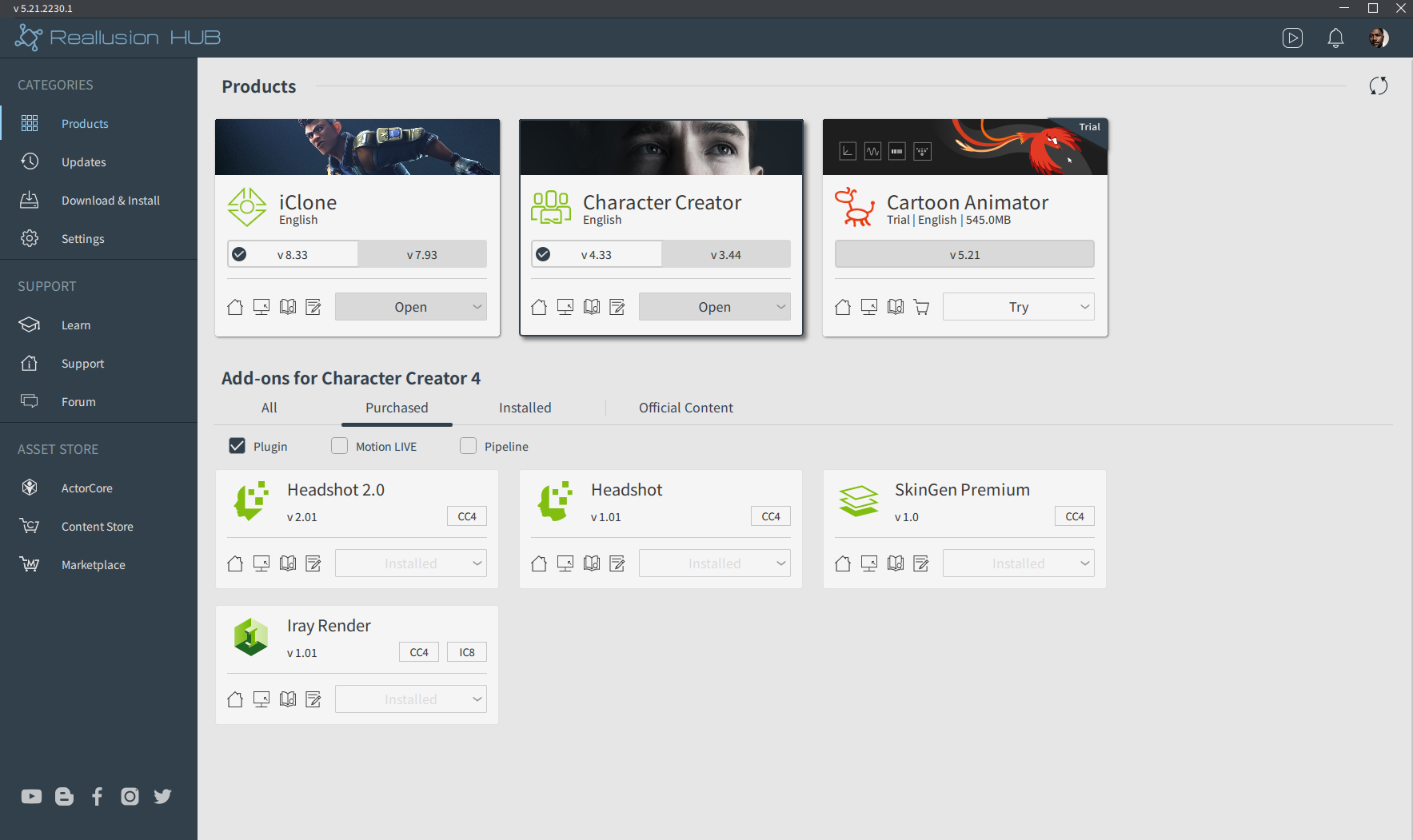The height and width of the screenshot is (840, 1413).
Task: Open Headshot 2.0 release notes icon
Action: tap(313, 563)
